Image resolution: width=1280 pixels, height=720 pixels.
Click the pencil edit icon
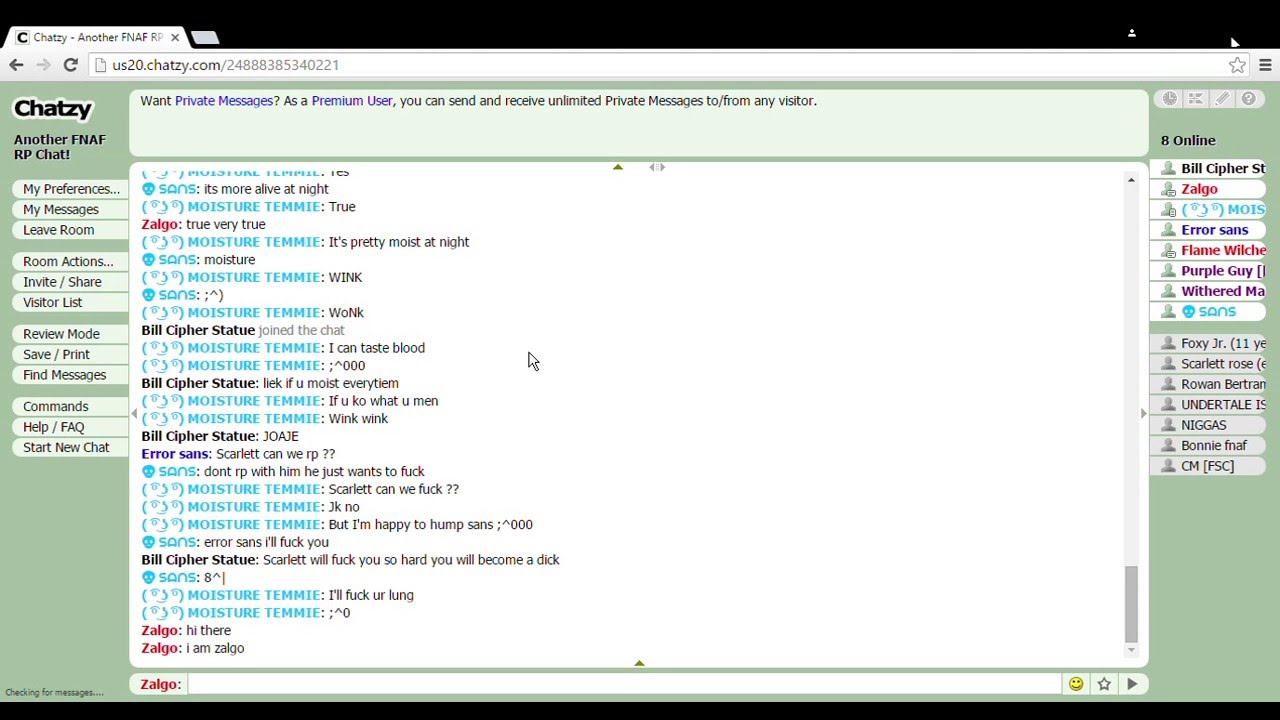(x=1222, y=99)
